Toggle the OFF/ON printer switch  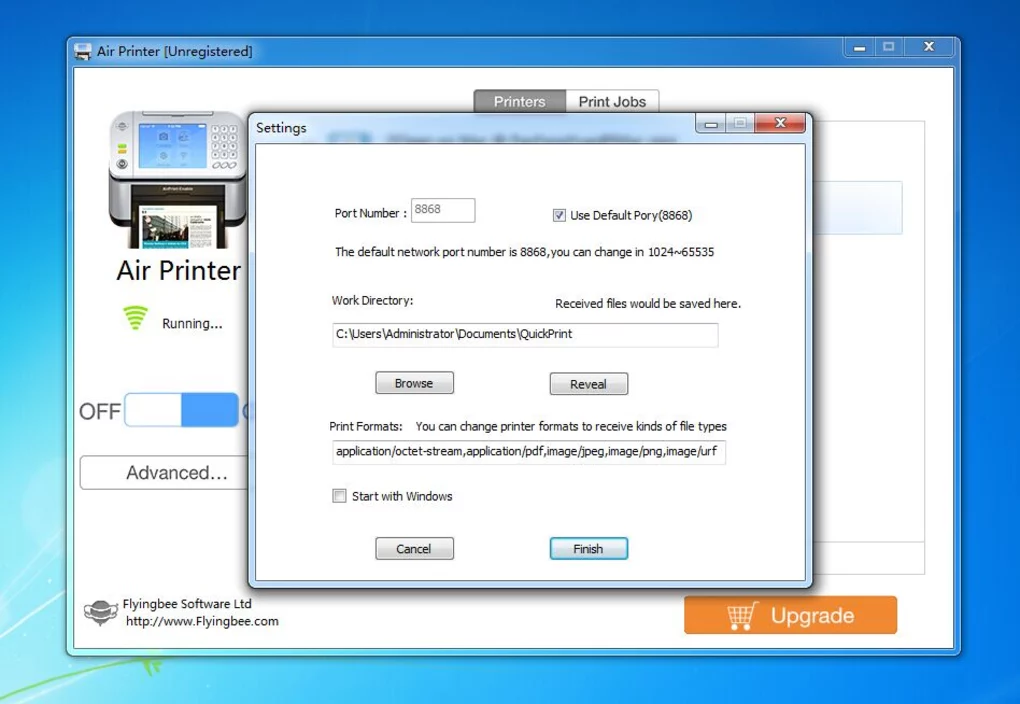181,410
